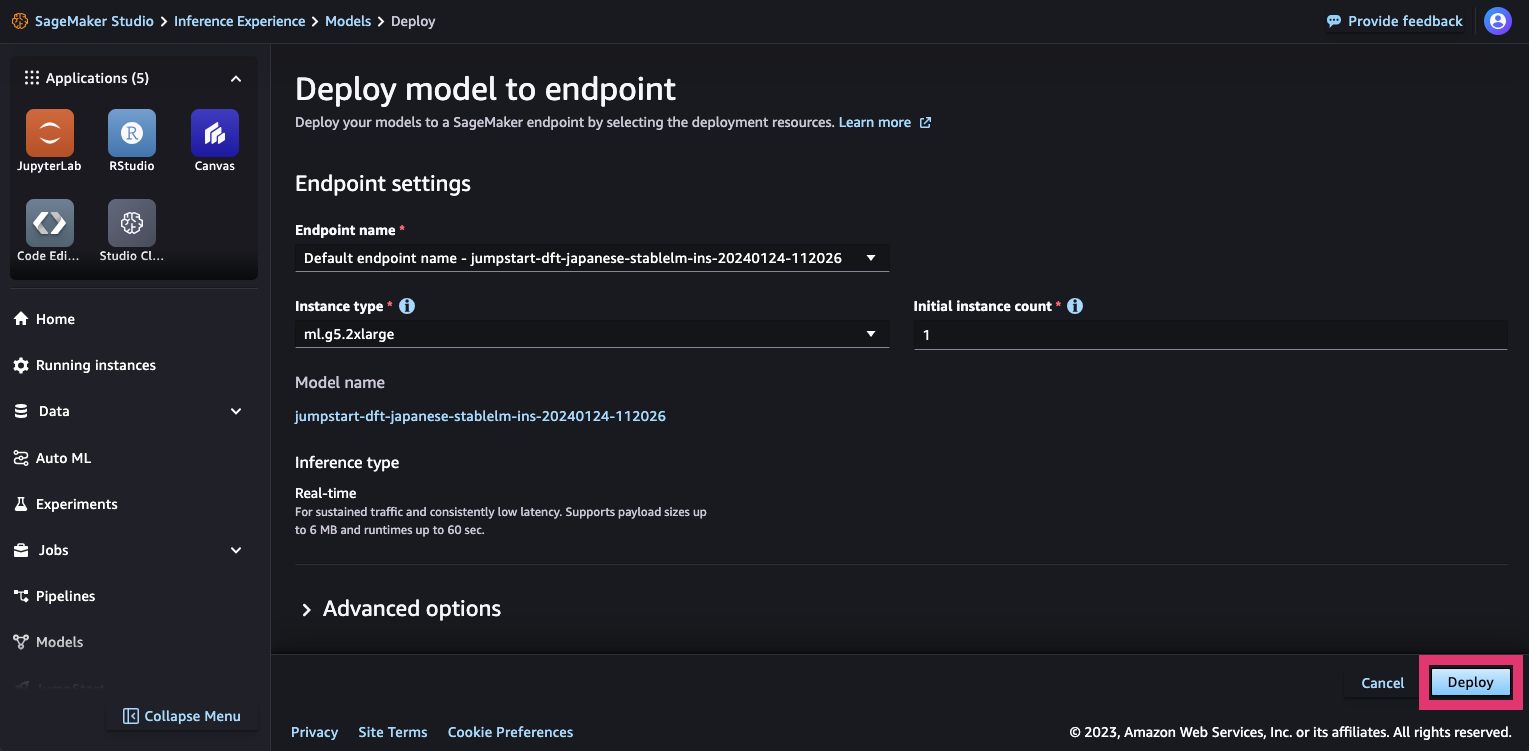Select Experiments in the sidebar
Image resolution: width=1529 pixels, height=751 pixels.
(x=76, y=503)
